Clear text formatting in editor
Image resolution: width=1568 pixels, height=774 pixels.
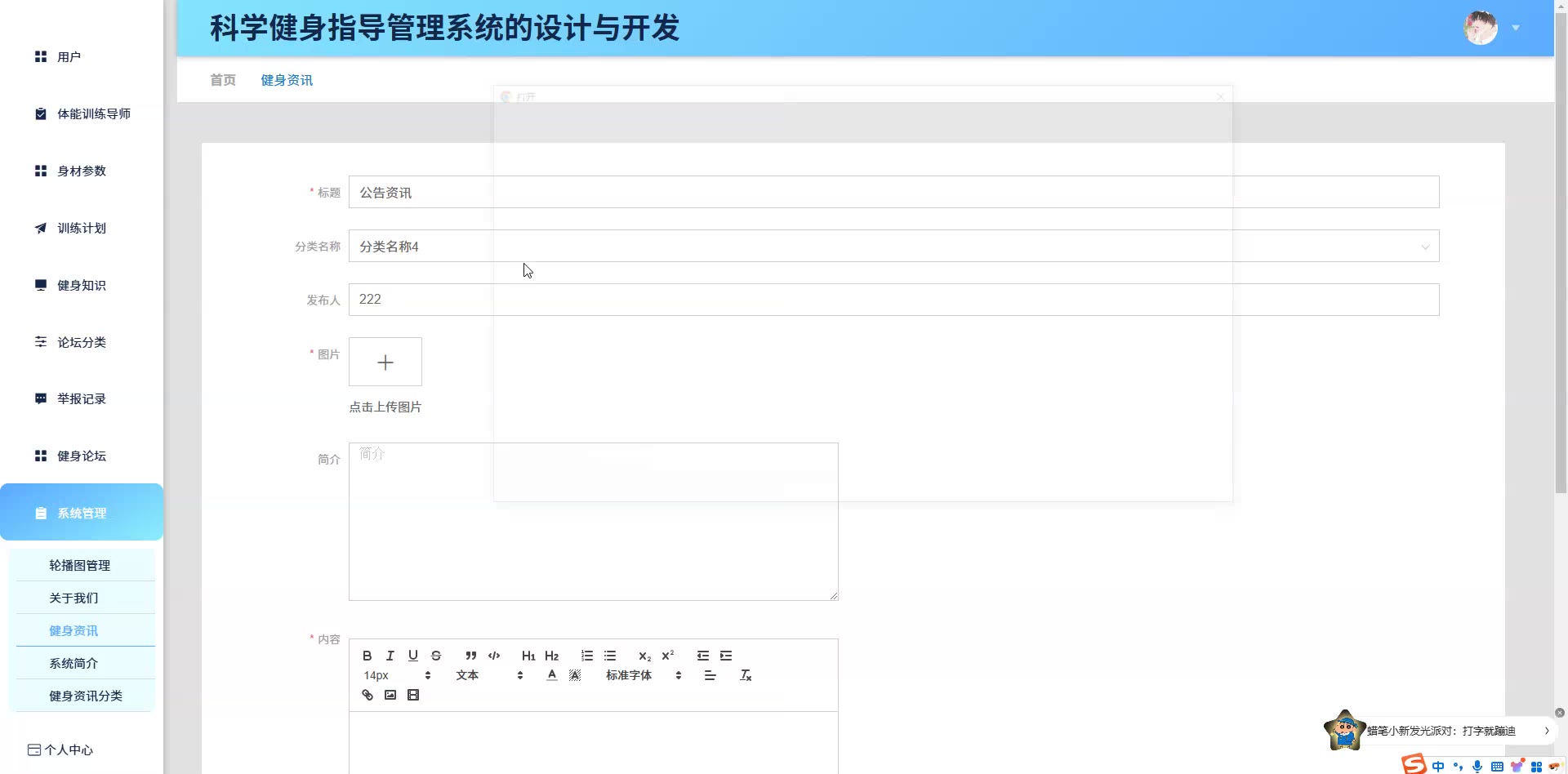(746, 675)
